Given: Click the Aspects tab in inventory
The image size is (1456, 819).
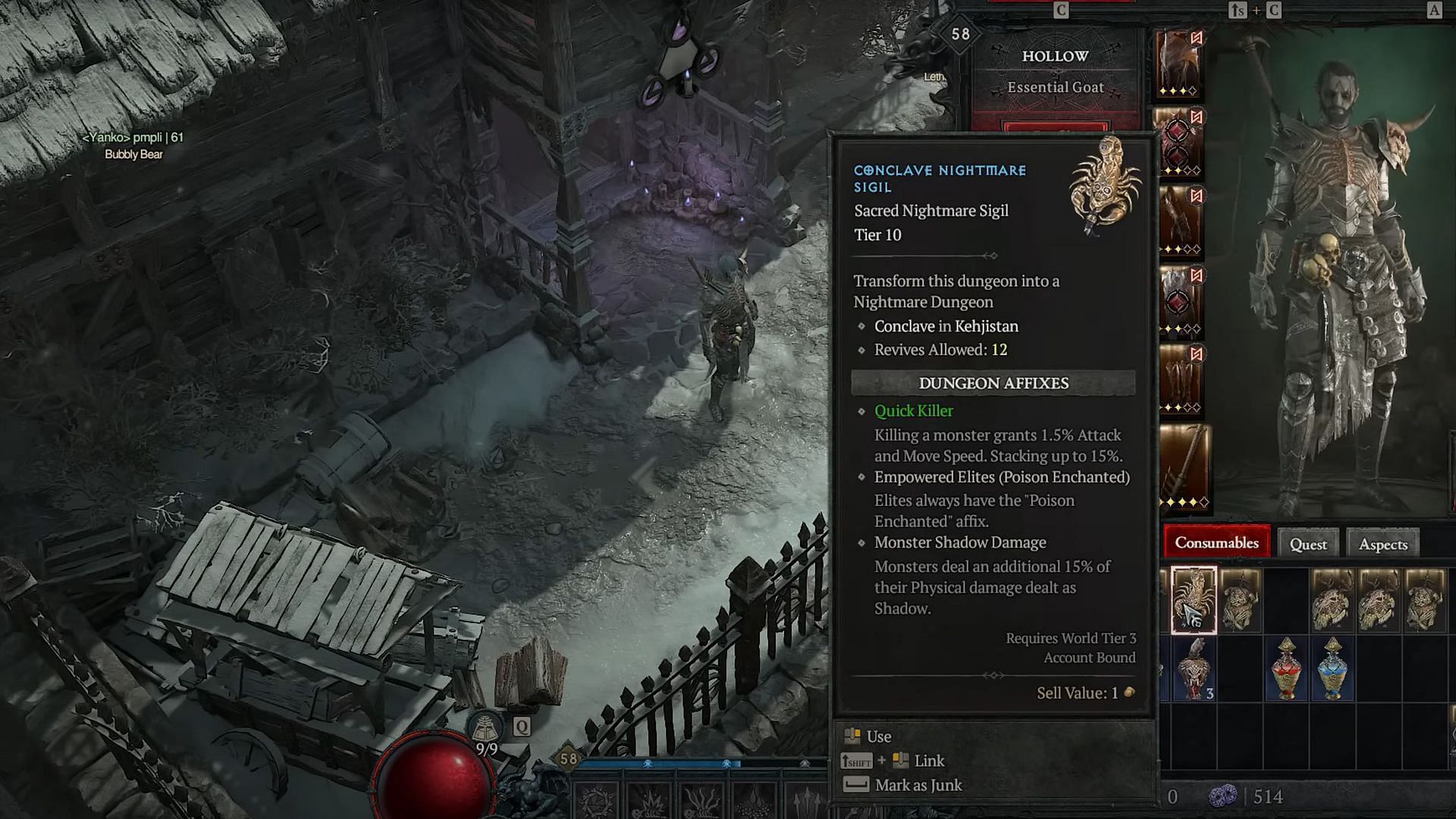Looking at the screenshot, I should (x=1383, y=544).
